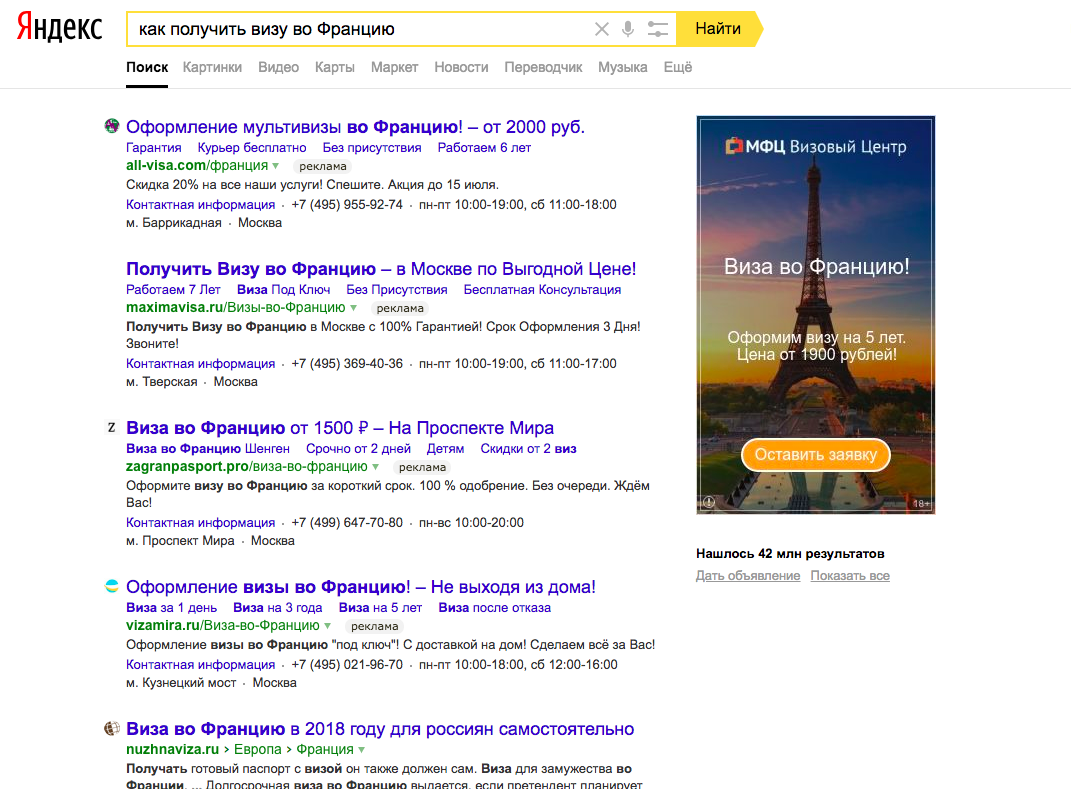
Task: Open Контактная информация for +7 (499) 647-70-80
Action: 200,523
